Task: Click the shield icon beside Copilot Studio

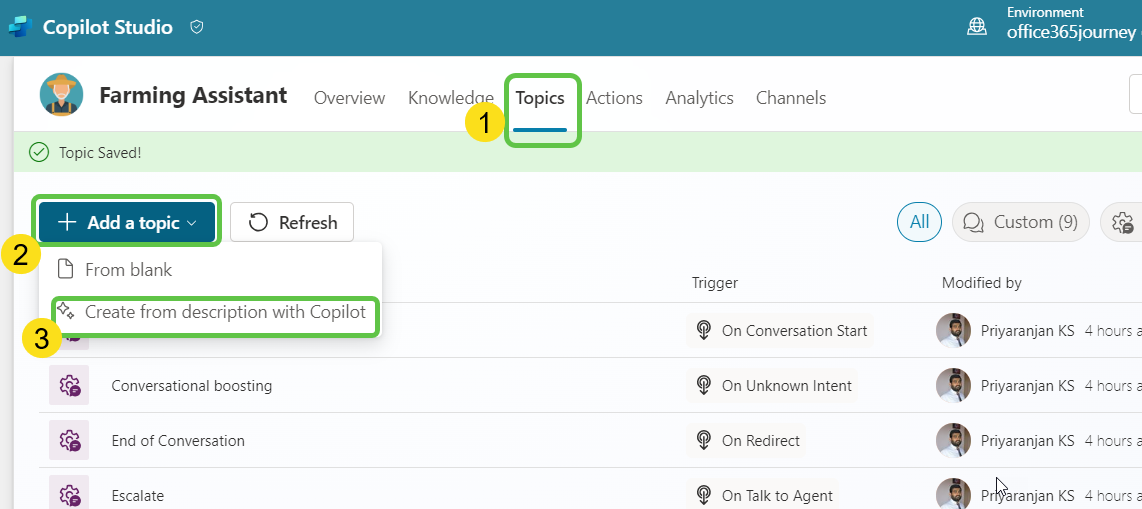Action: coord(197,28)
